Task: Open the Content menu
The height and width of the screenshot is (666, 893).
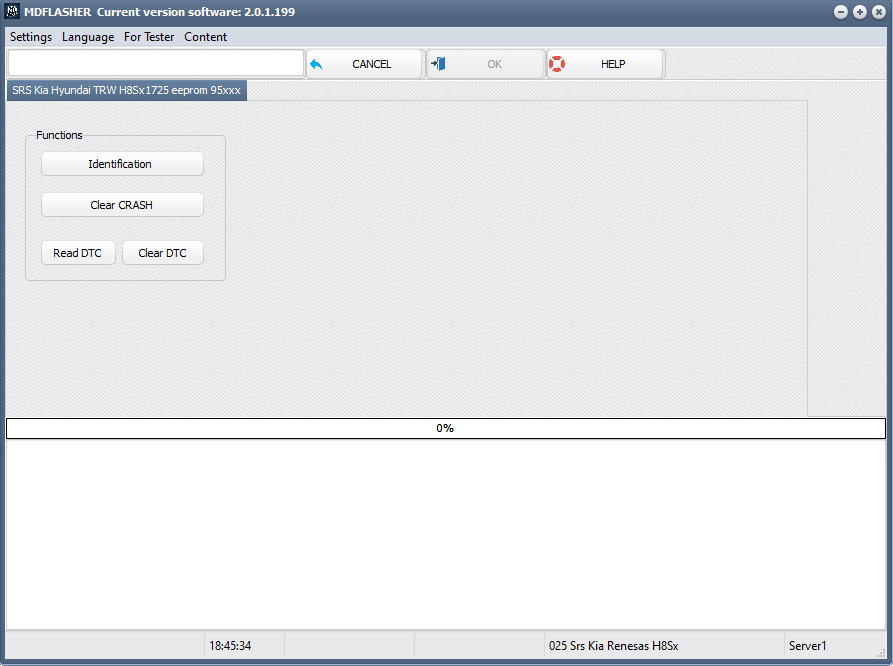Action: pos(205,37)
